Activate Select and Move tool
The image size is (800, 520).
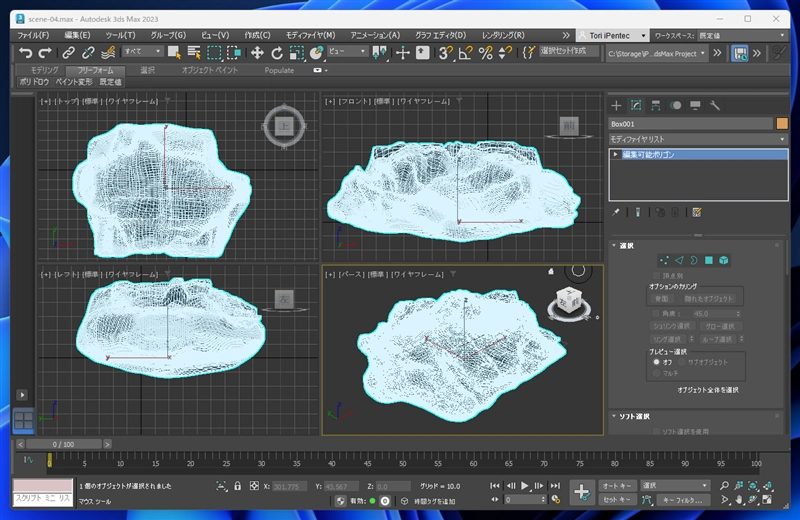pos(257,53)
